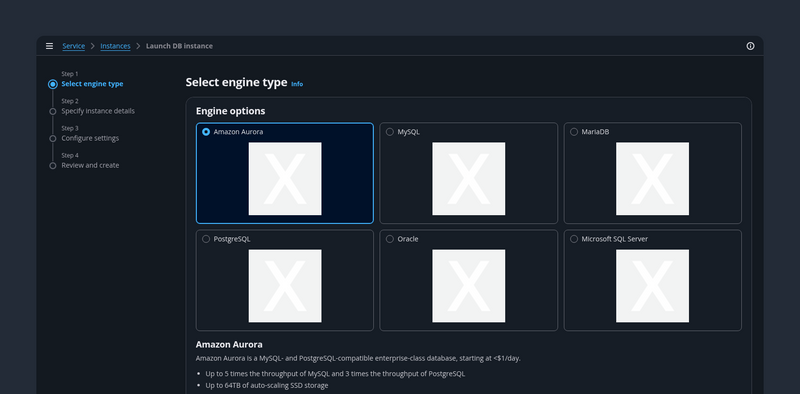The height and width of the screenshot is (394, 800).
Task: Open Info link next to Select engine type
Action: pyautogui.click(x=297, y=84)
